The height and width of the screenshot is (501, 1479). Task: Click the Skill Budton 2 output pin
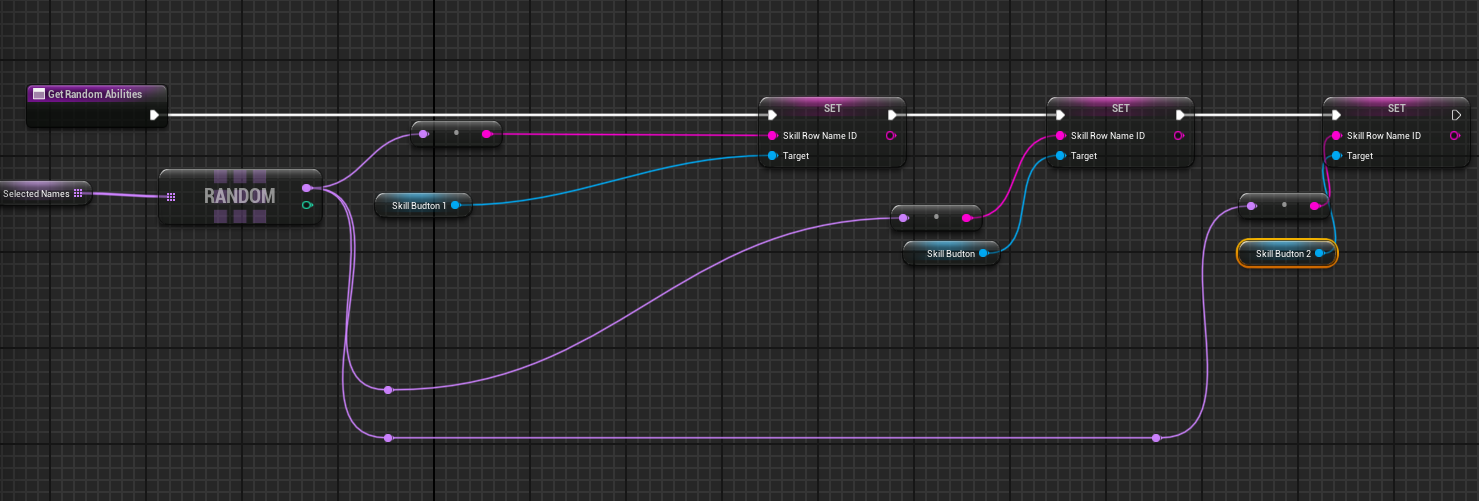[x=1320, y=253]
